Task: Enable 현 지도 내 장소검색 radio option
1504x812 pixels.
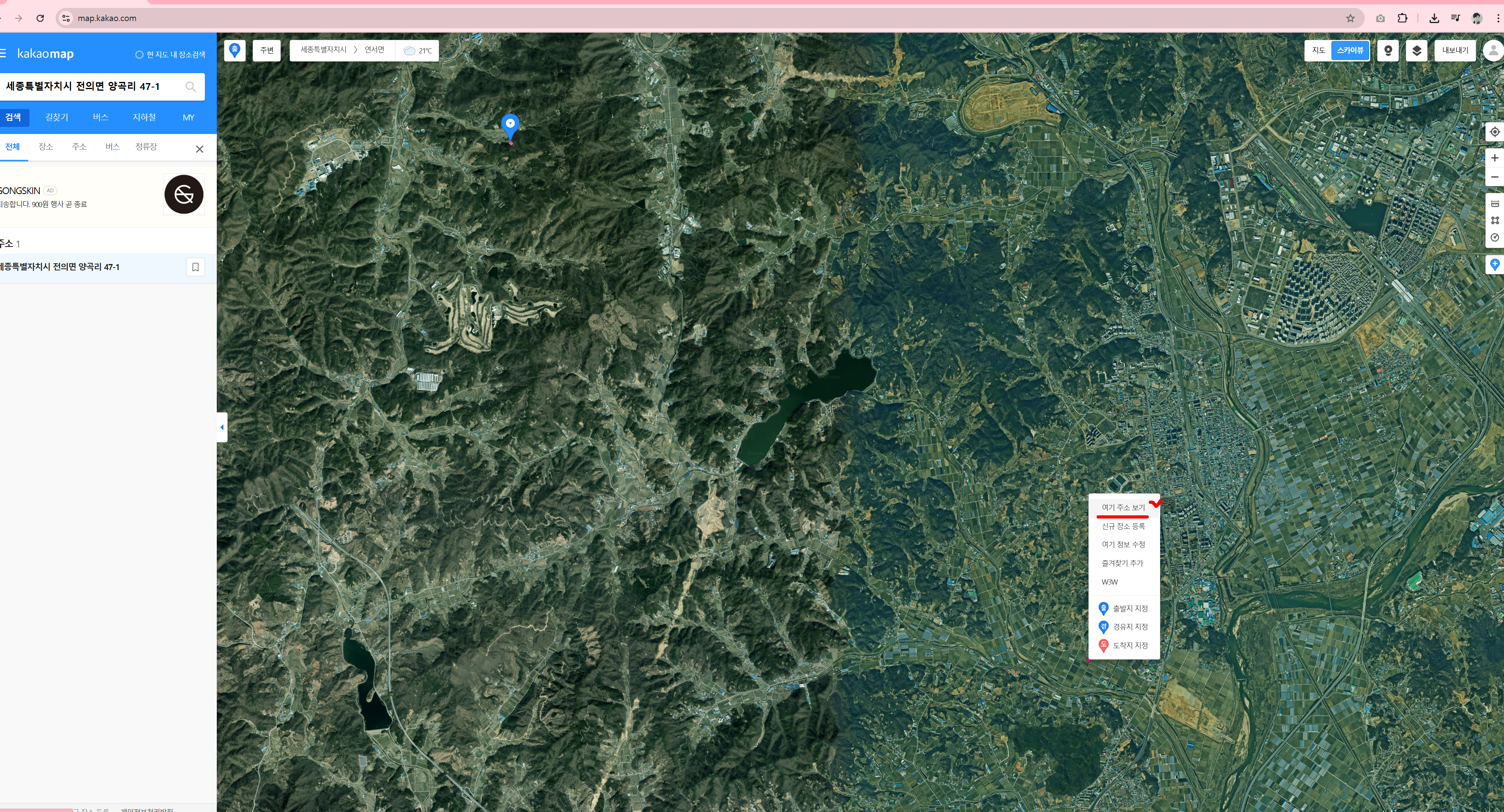Action: tap(139, 55)
